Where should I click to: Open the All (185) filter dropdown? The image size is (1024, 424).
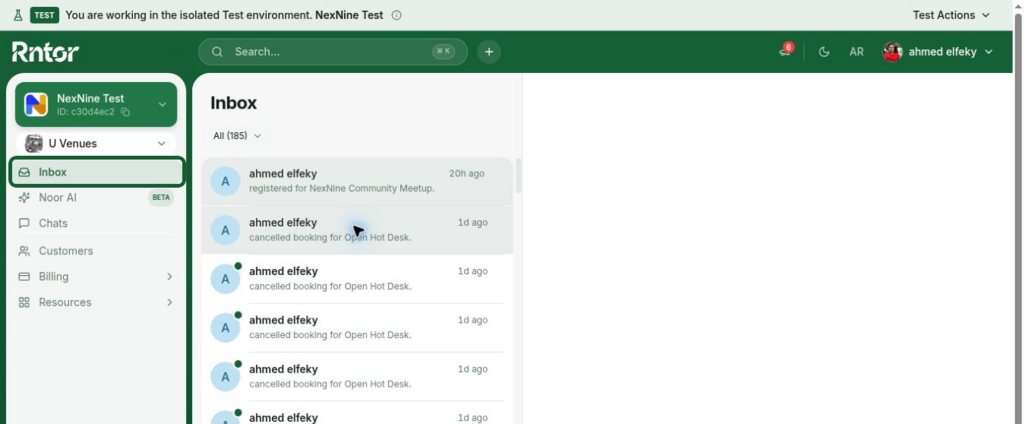pyautogui.click(x=237, y=136)
